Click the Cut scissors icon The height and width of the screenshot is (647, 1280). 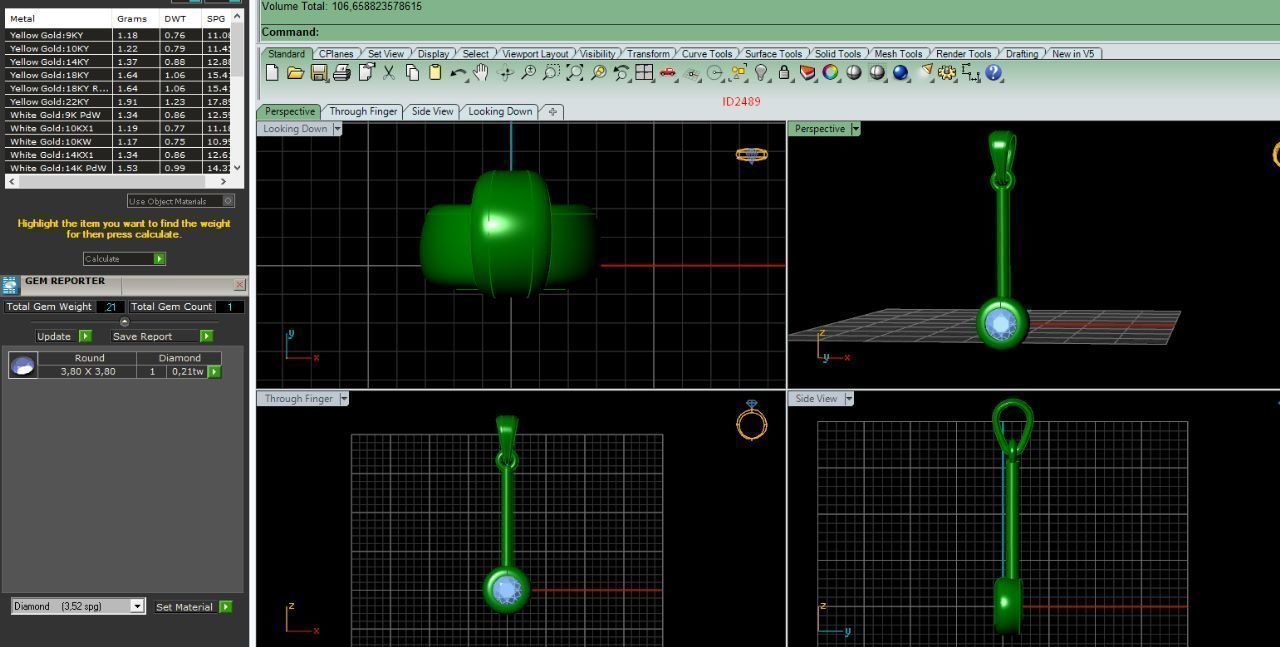389,72
